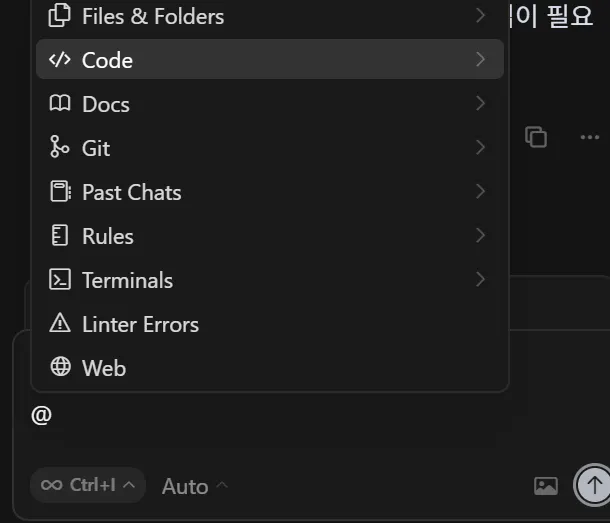610x523 pixels.
Task: Expand the Files & Folders submenu chevron
Action: click(481, 16)
